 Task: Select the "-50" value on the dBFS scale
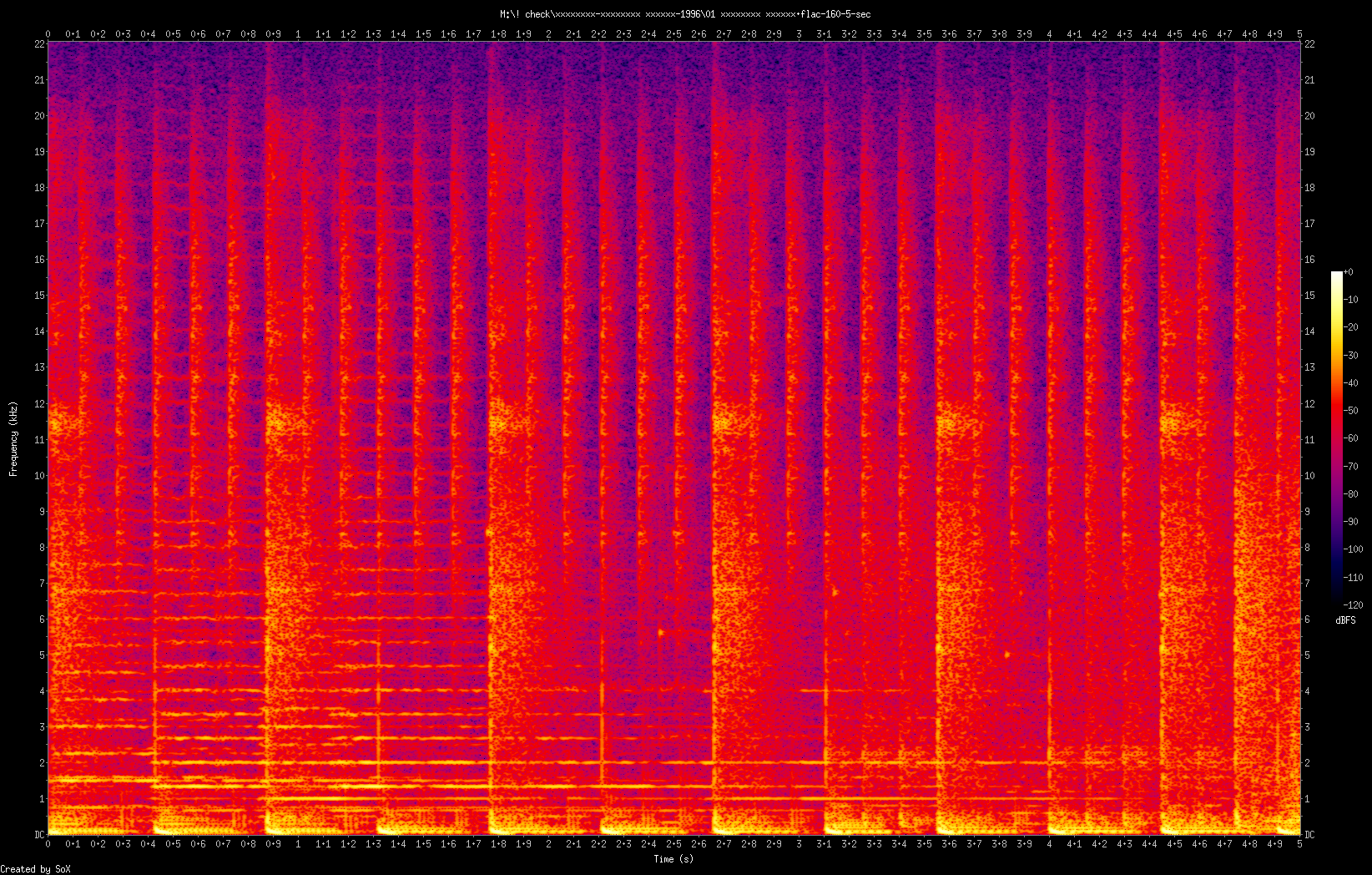coord(1351,411)
